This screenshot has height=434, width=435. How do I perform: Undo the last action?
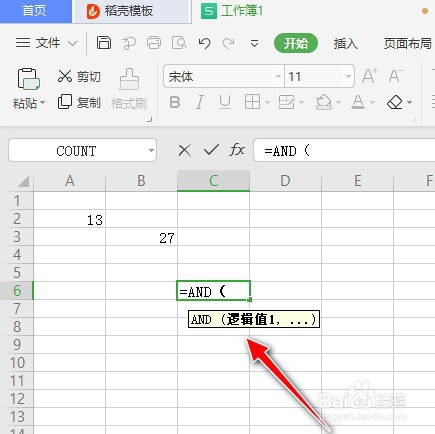point(204,43)
